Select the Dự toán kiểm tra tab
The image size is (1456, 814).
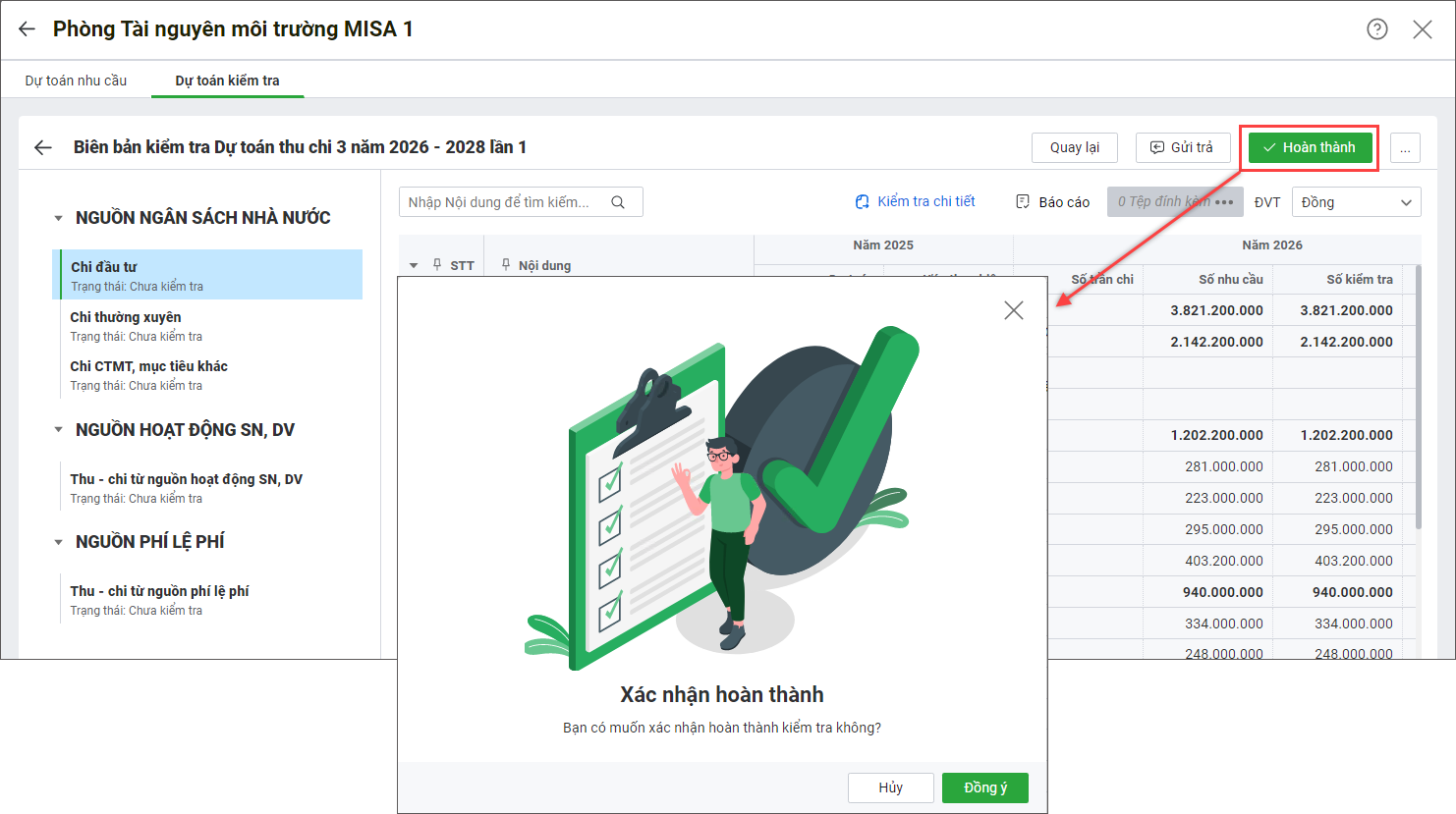(x=227, y=81)
